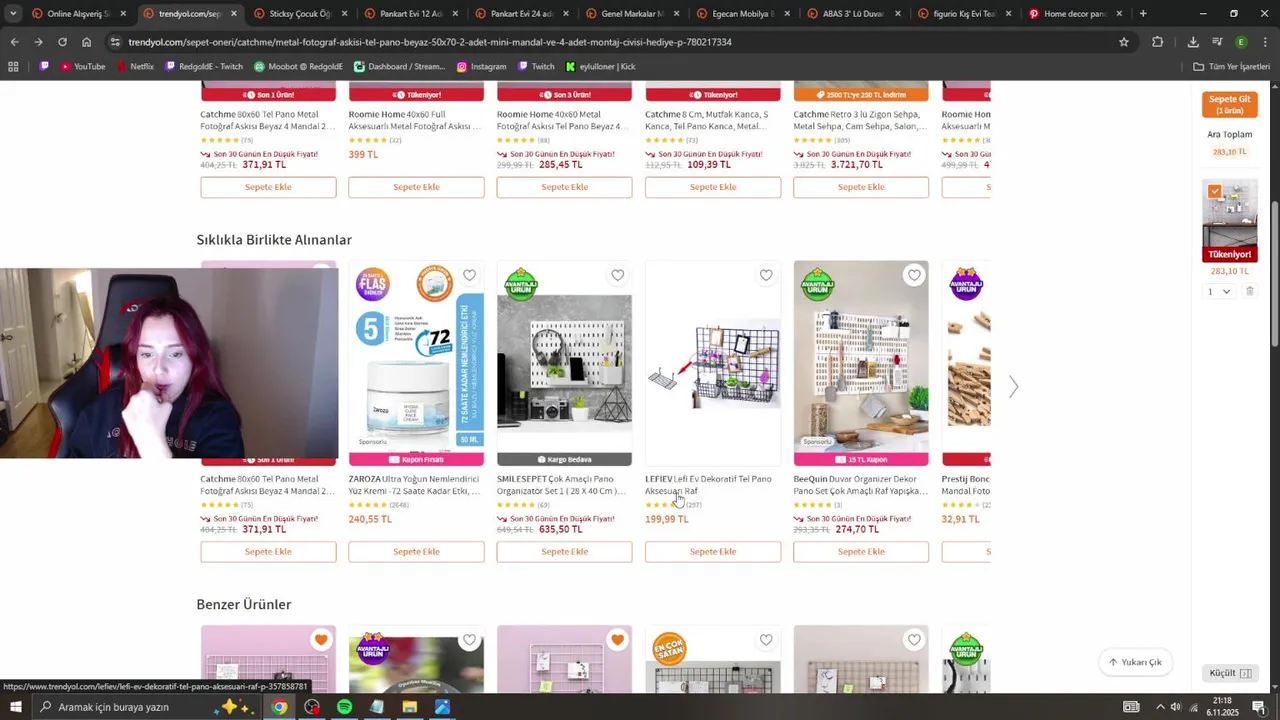Open cart item thumbnail in sidebar

pyautogui.click(x=1229, y=221)
